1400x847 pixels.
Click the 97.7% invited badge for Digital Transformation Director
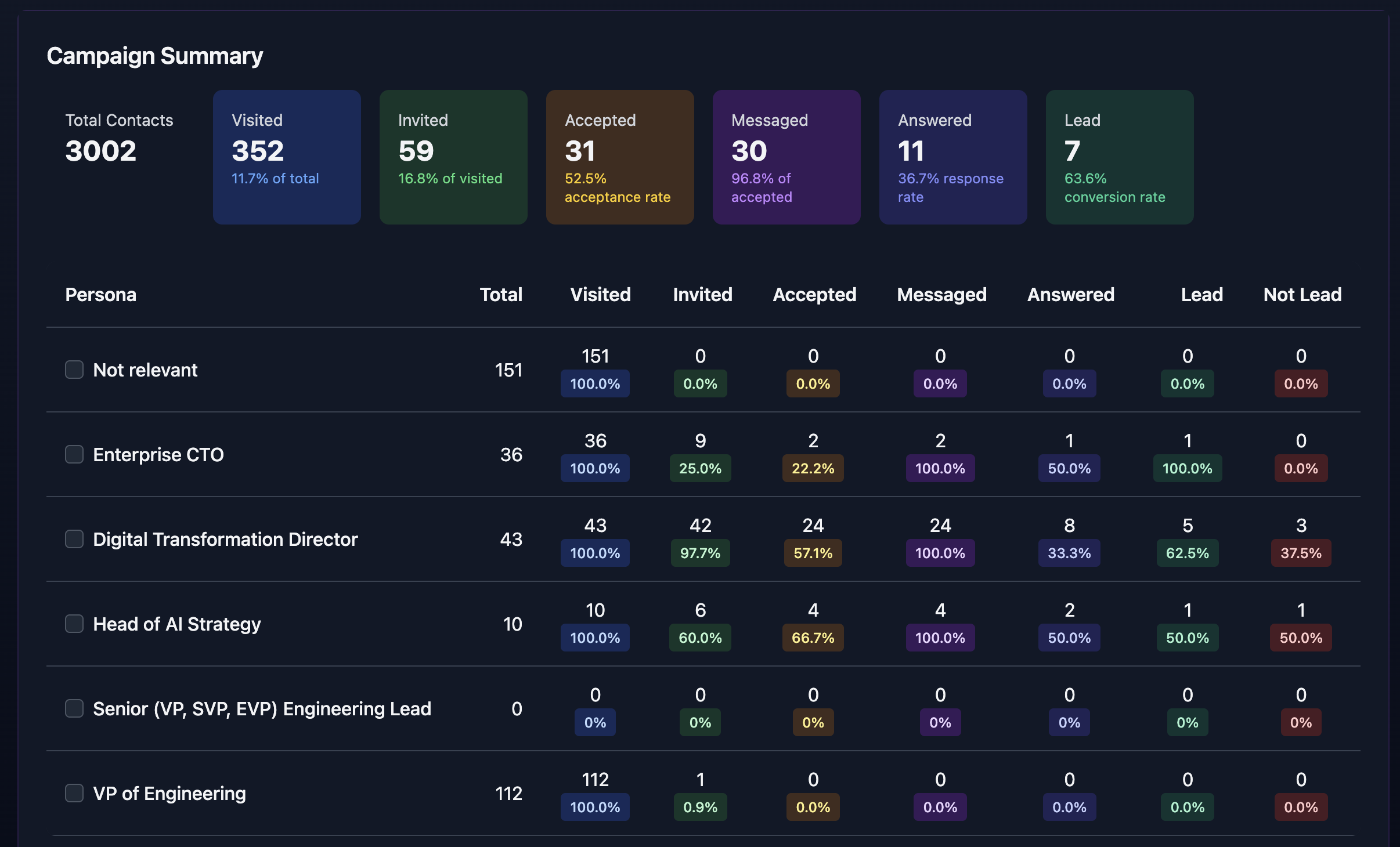701,553
